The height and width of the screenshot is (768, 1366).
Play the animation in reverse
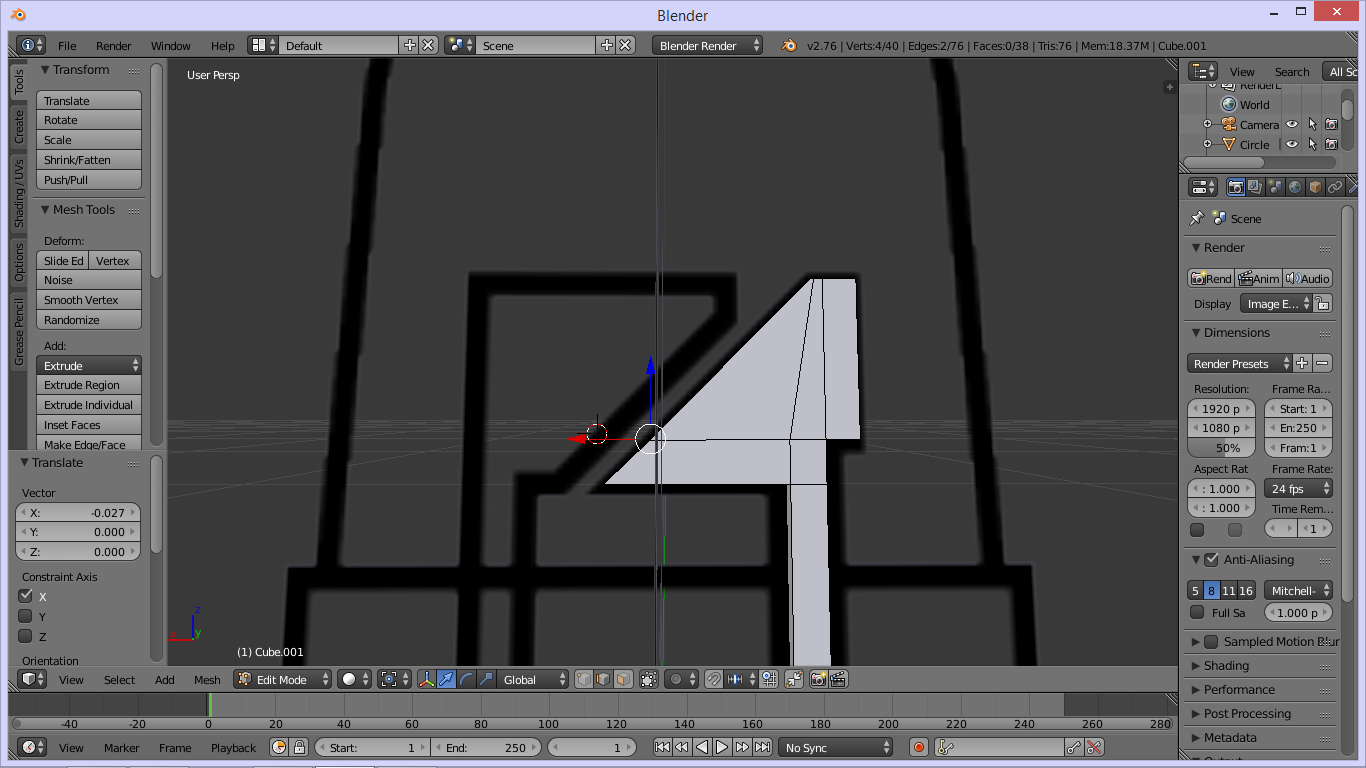coord(702,747)
